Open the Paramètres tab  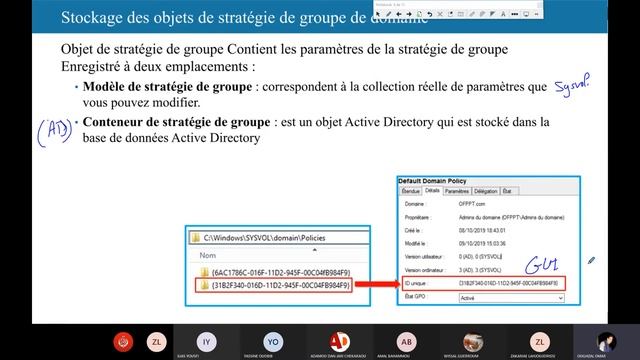[457, 191]
